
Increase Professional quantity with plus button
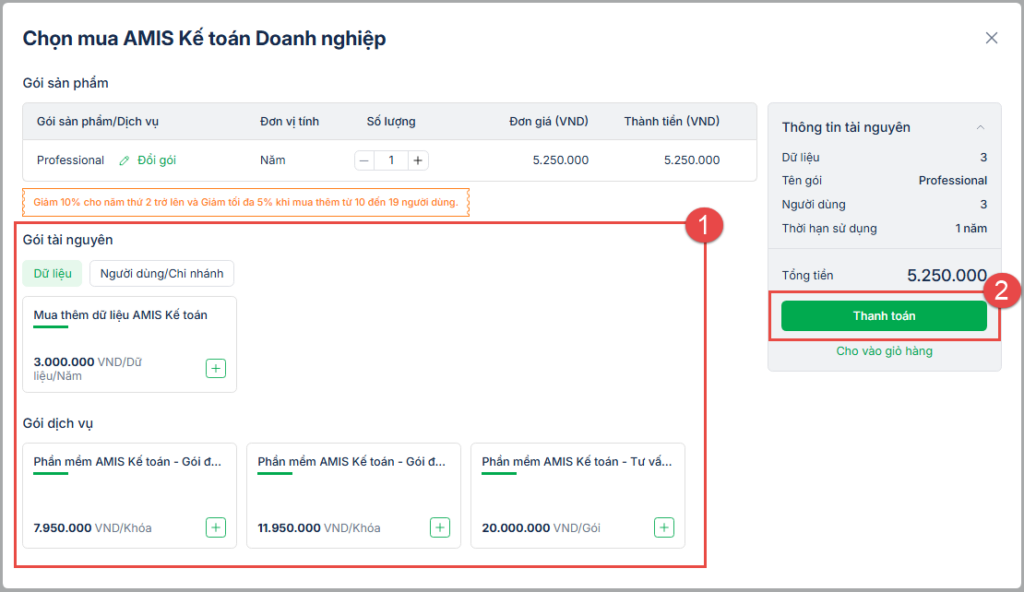pos(418,160)
